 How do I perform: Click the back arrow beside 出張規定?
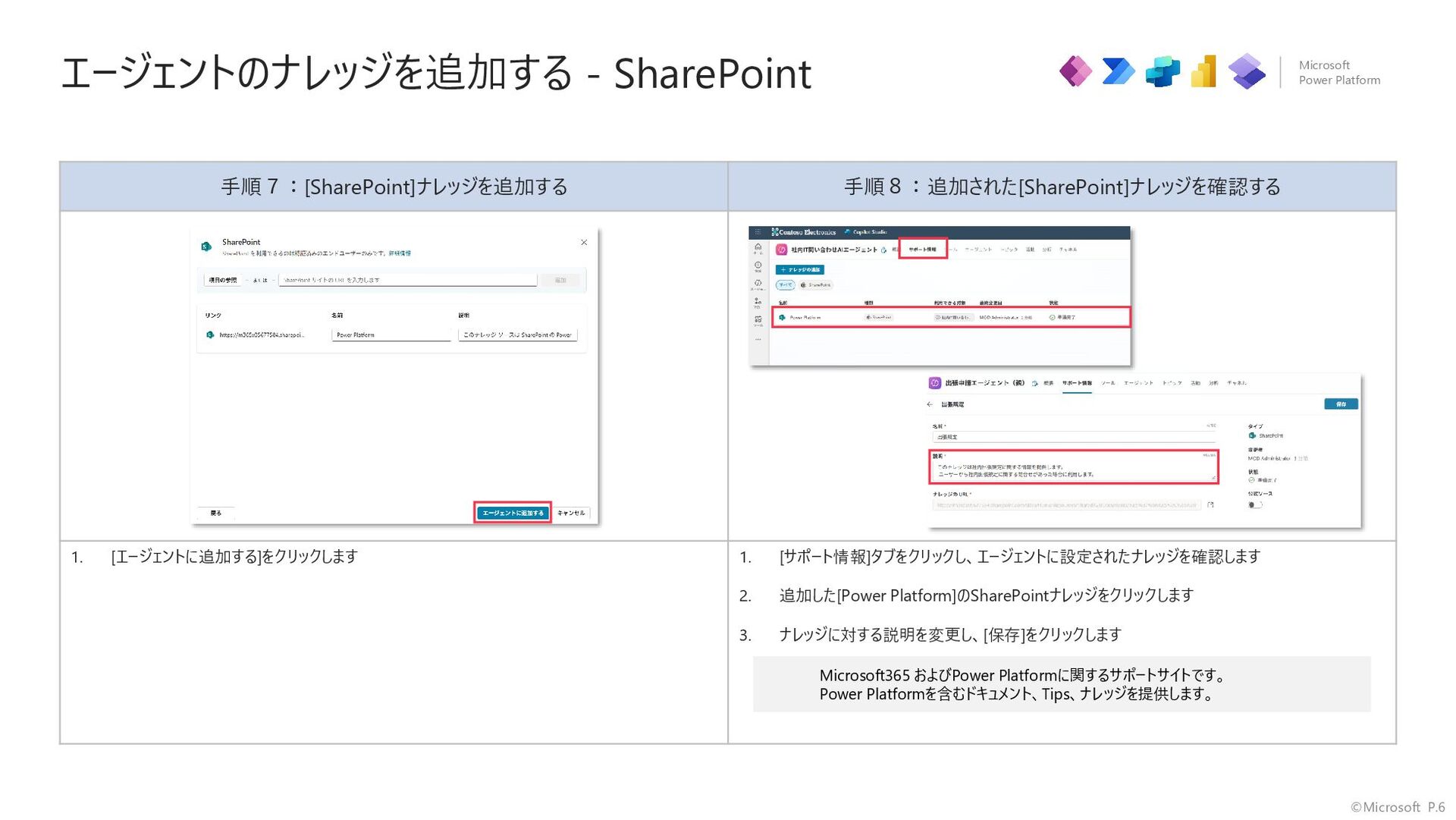coord(930,404)
